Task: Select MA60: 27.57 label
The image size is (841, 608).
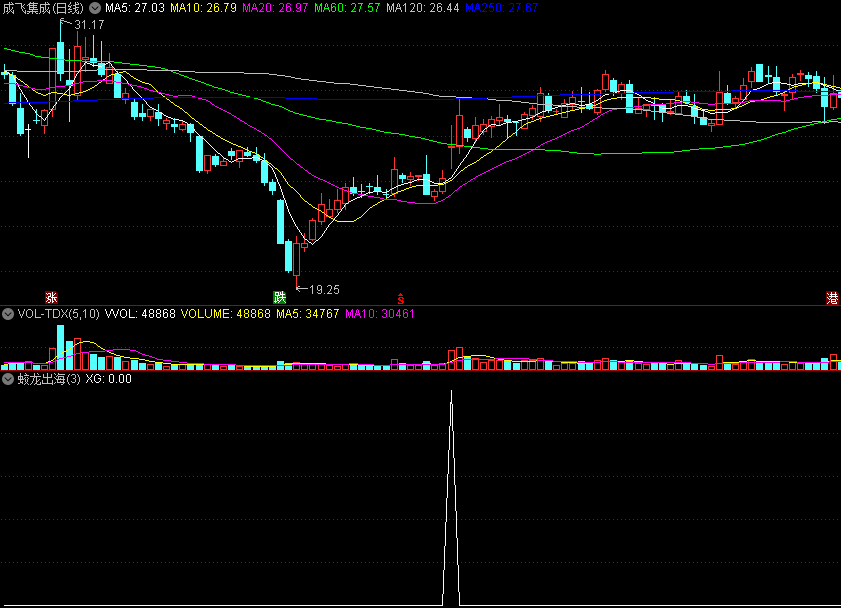Action: [347, 8]
